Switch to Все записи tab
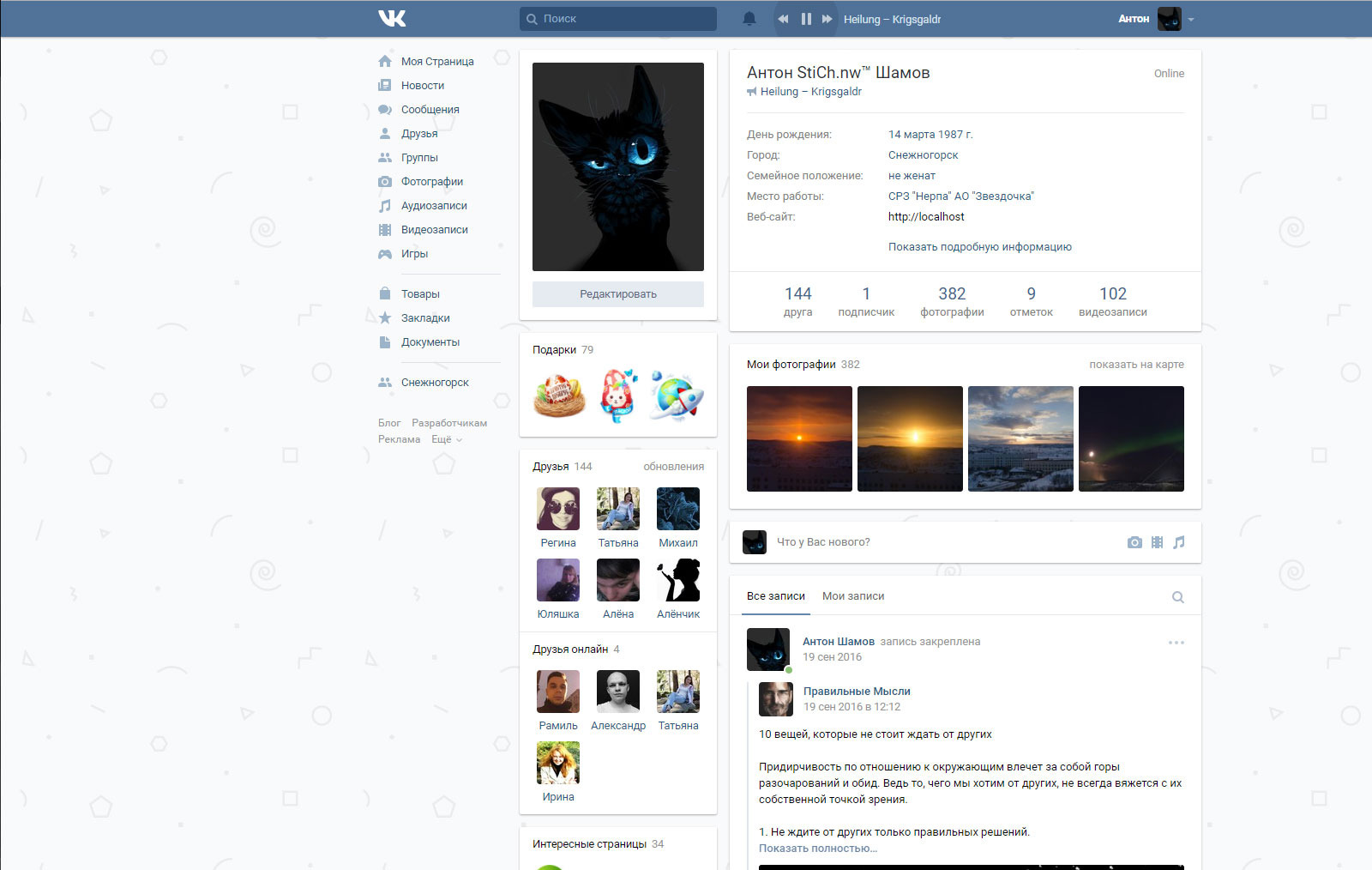This screenshot has height=870, width=1372. 776,596
